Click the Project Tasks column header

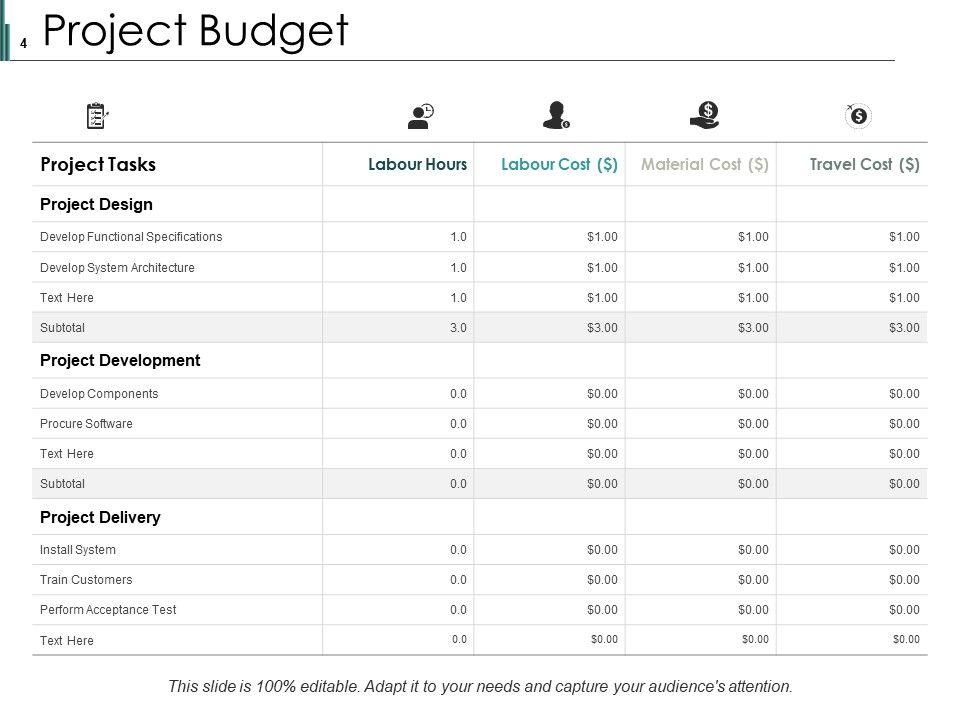[x=98, y=165]
